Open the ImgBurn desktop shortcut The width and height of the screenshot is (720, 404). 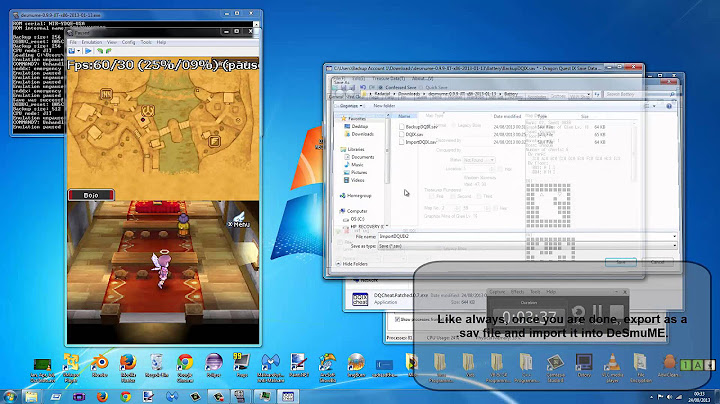coord(356,366)
